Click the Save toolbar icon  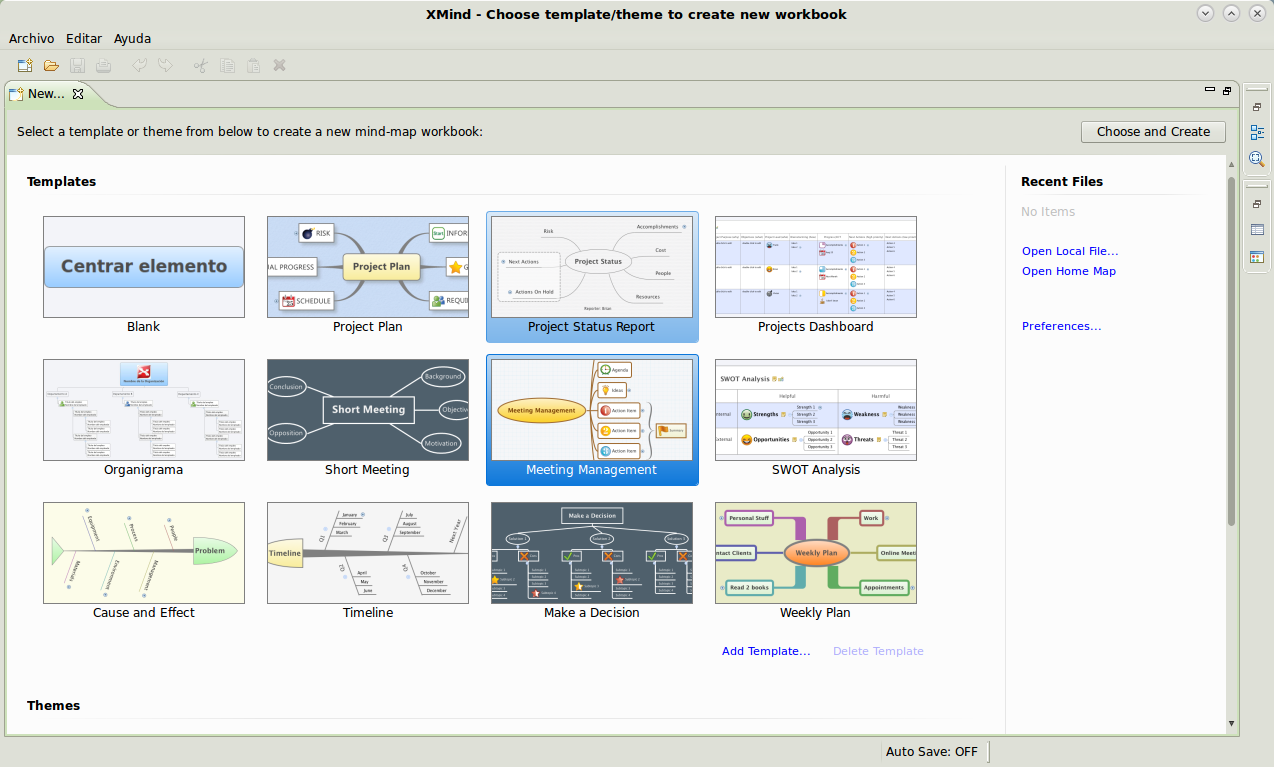pos(77,65)
